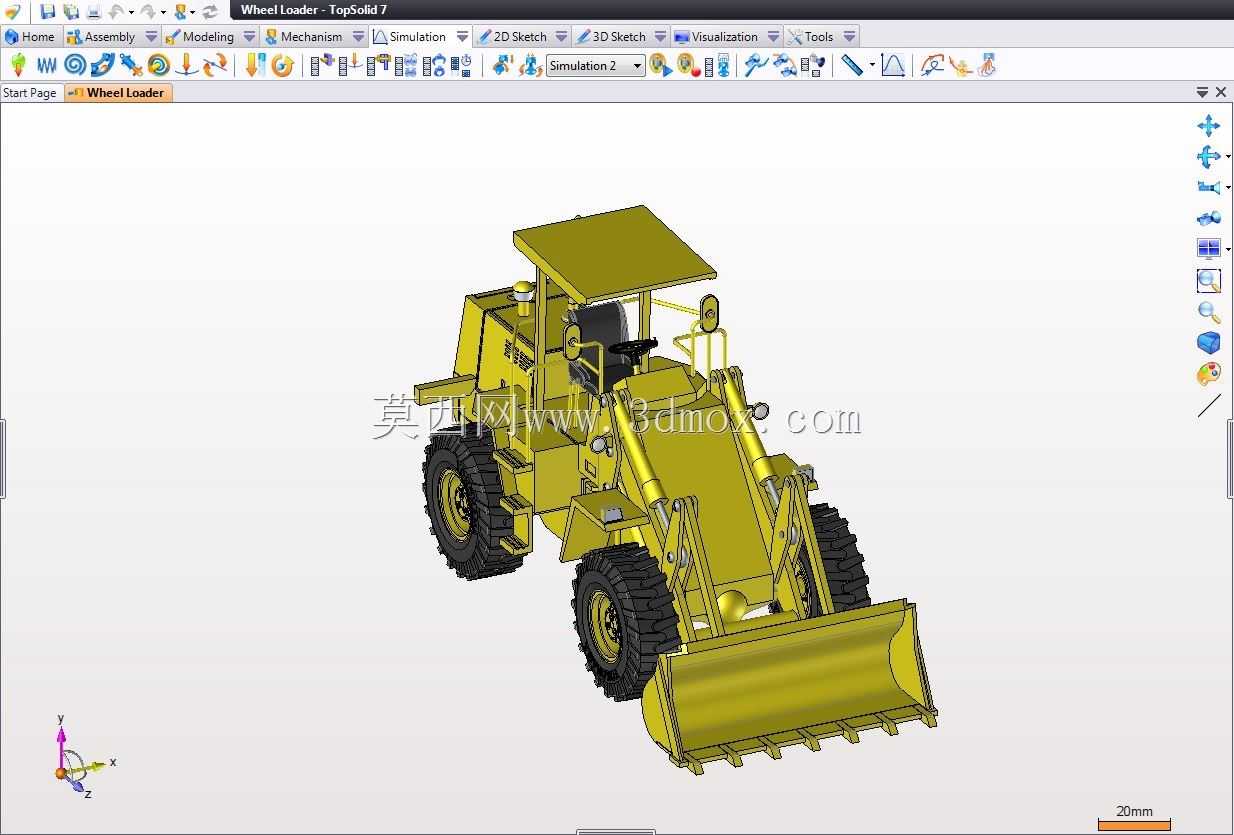Expand the 2D Sketch tab dropdown arrow
The width and height of the screenshot is (1234, 835).
tap(561, 36)
